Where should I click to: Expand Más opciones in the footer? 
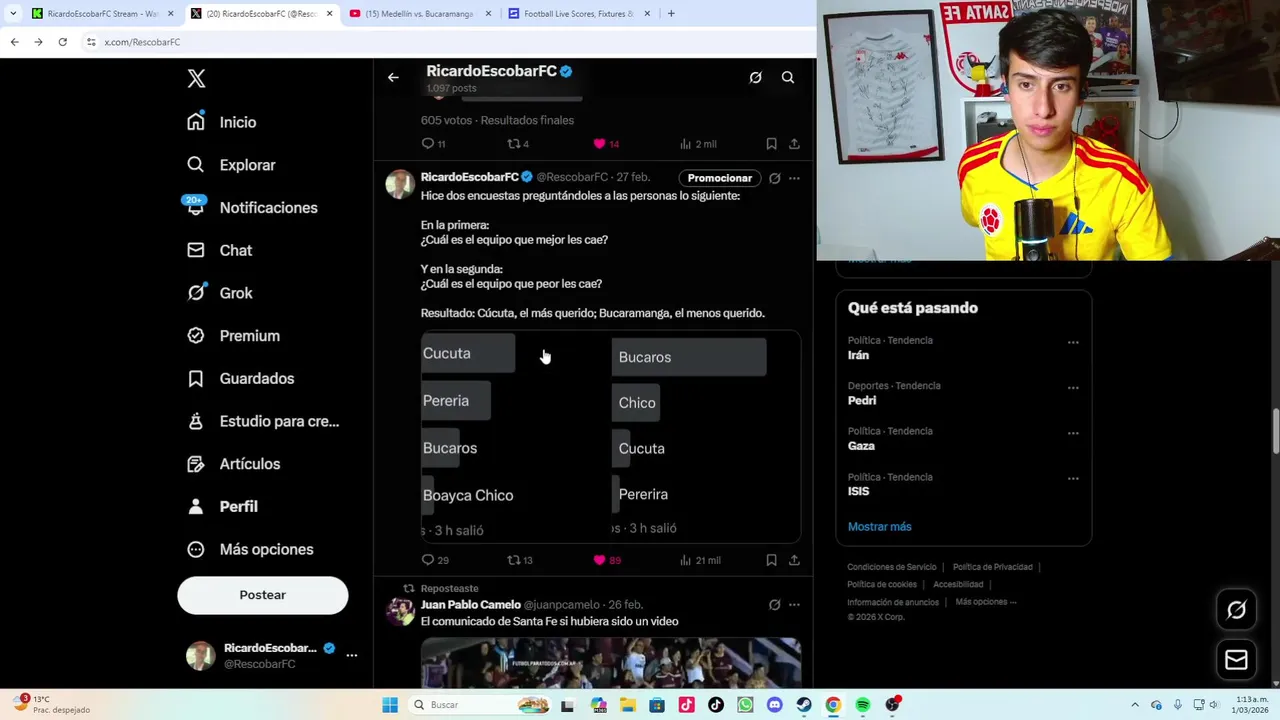[x=986, y=602]
